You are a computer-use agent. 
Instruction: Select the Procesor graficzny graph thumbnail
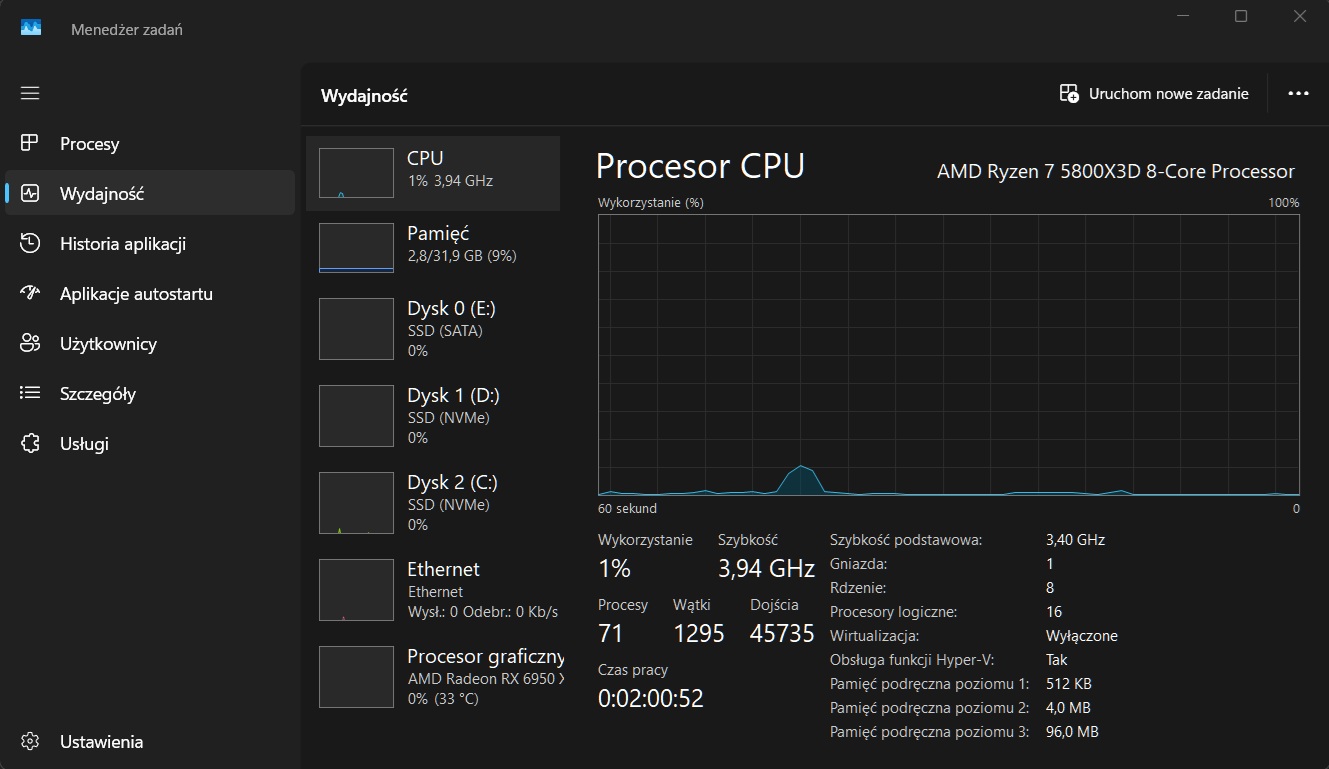point(356,677)
